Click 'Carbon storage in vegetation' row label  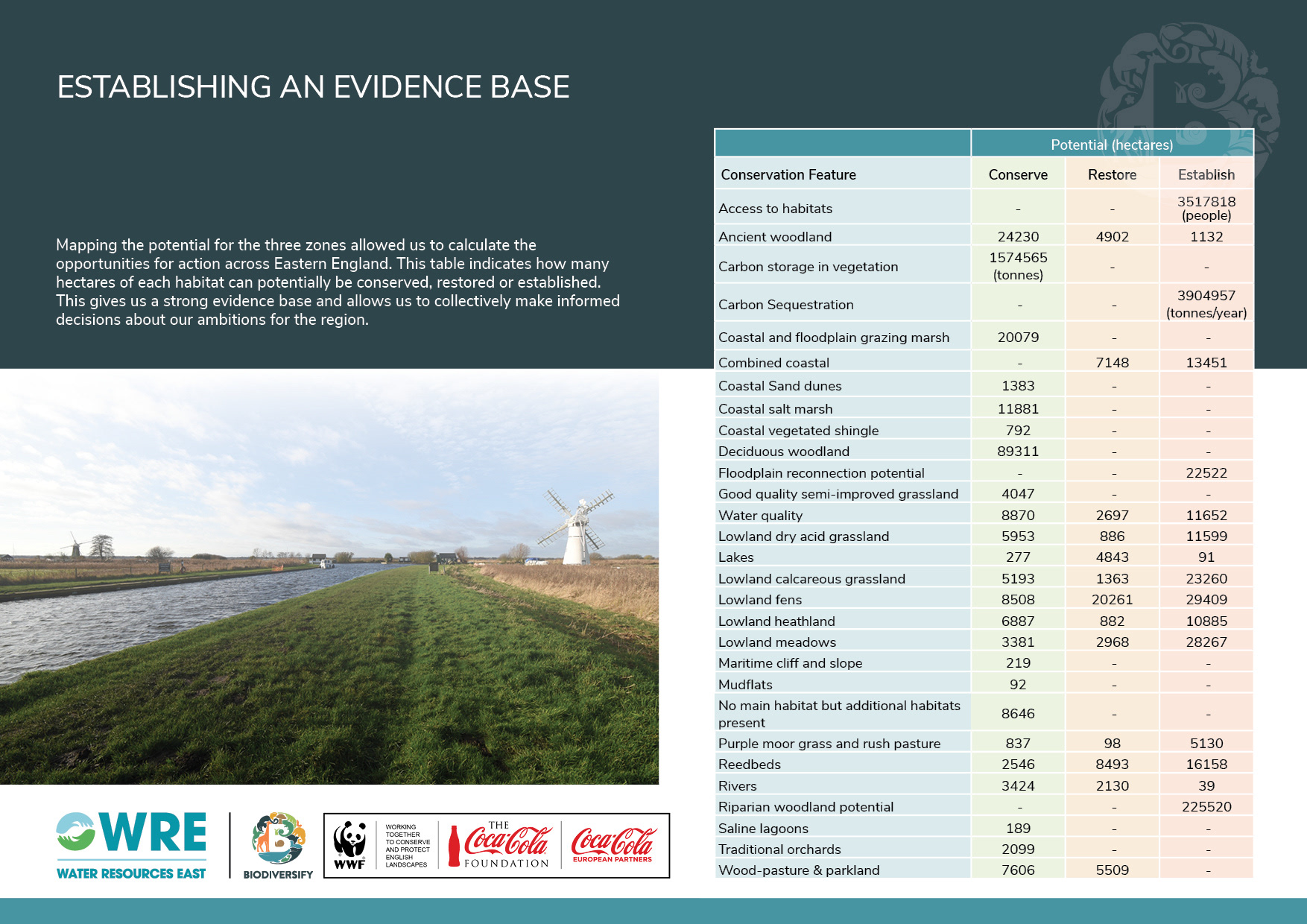[x=808, y=267]
